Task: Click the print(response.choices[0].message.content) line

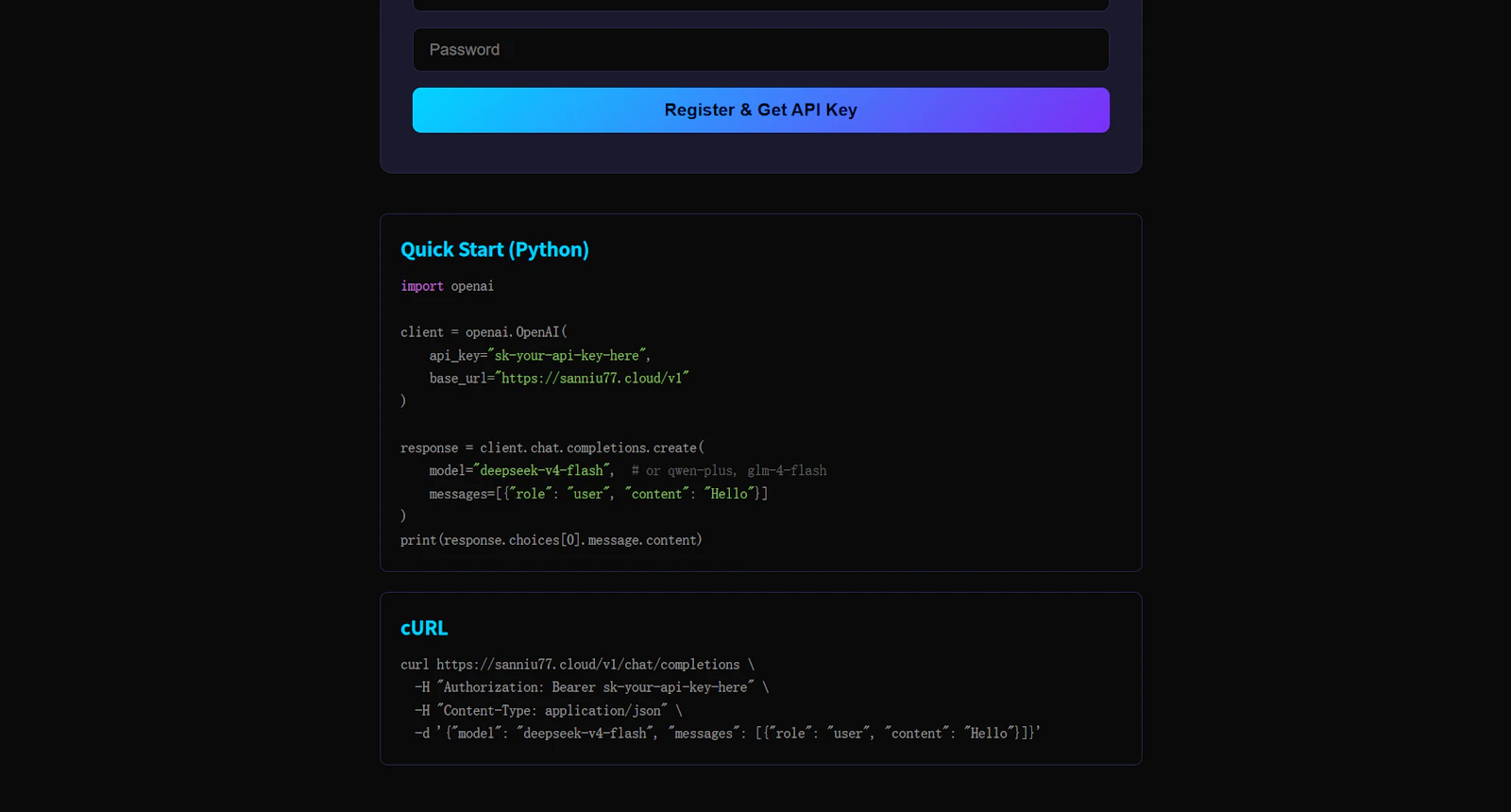Action: tap(552, 540)
